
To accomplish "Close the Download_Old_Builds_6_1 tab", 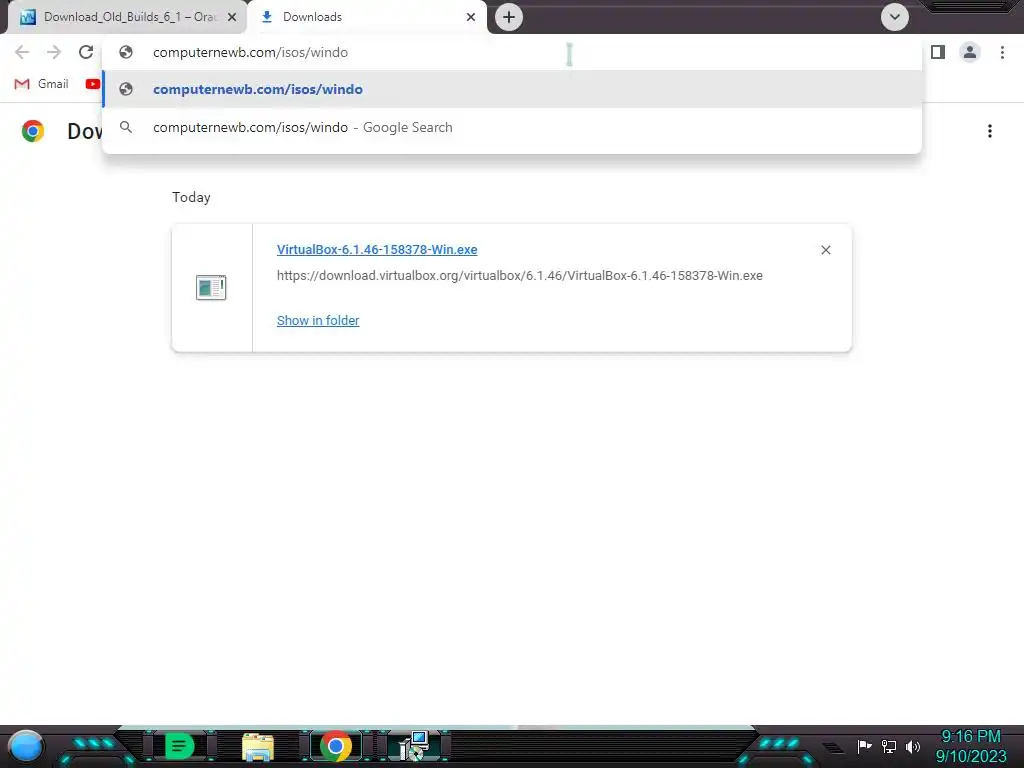I will (x=232, y=17).
